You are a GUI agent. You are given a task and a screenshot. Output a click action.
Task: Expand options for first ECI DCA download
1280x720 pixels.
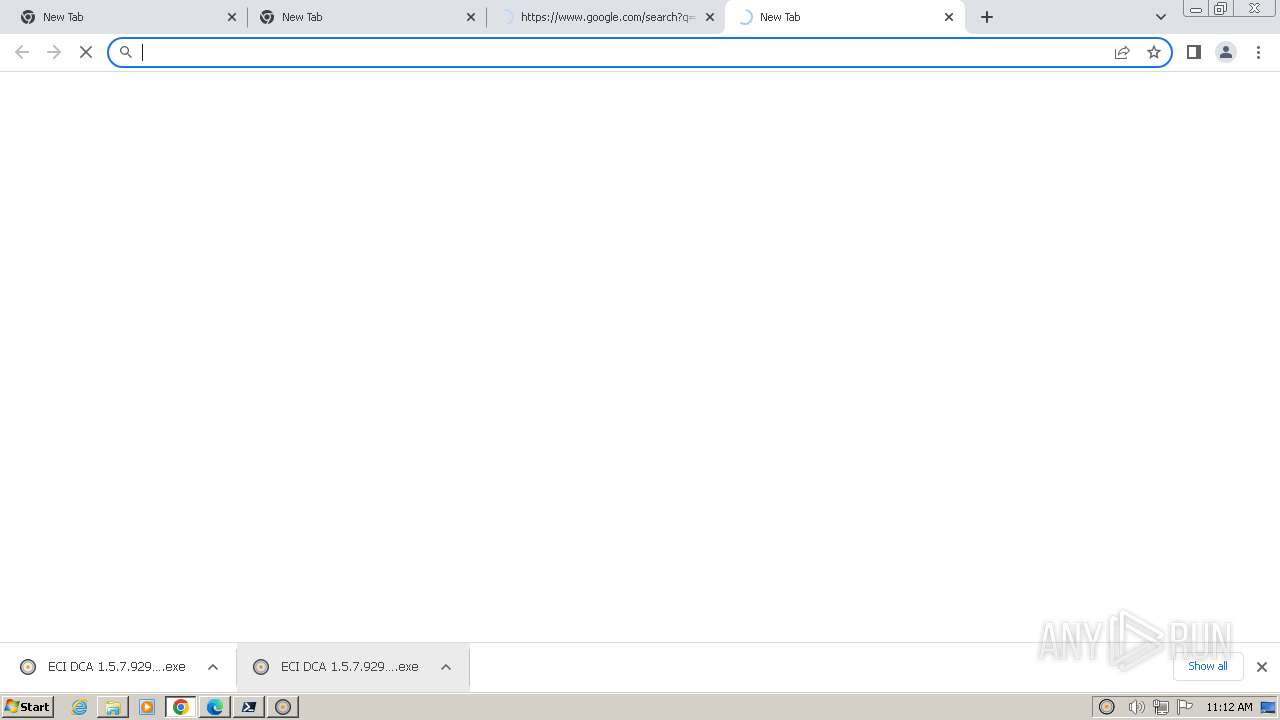pos(213,667)
